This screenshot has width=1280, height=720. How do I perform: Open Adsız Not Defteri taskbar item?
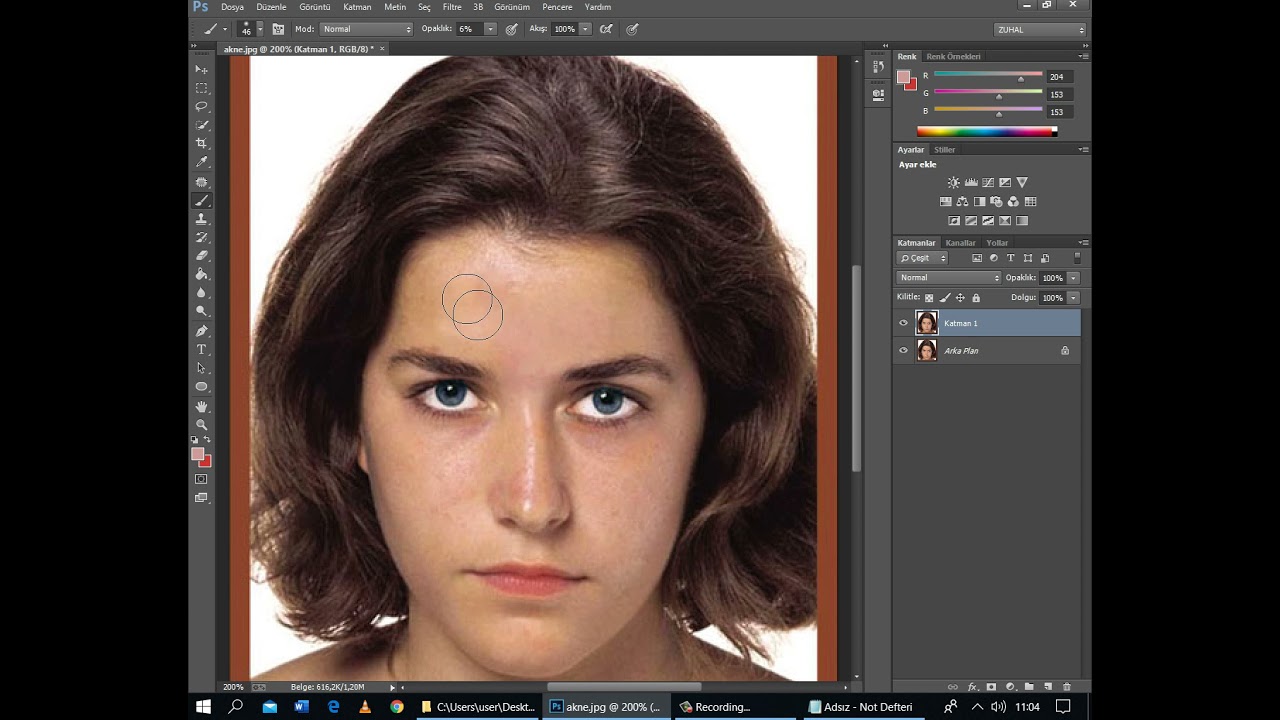tap(861, 707)
